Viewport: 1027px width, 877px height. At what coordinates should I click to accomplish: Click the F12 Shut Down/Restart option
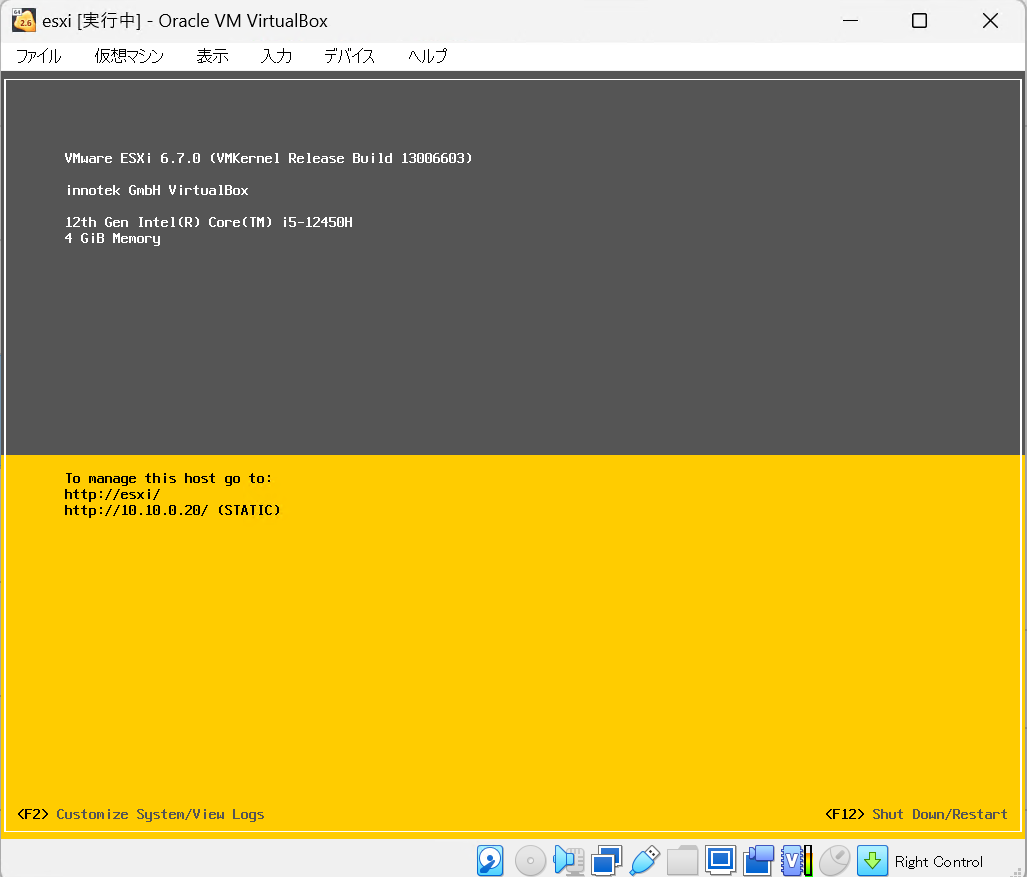[x=916, y=814]
